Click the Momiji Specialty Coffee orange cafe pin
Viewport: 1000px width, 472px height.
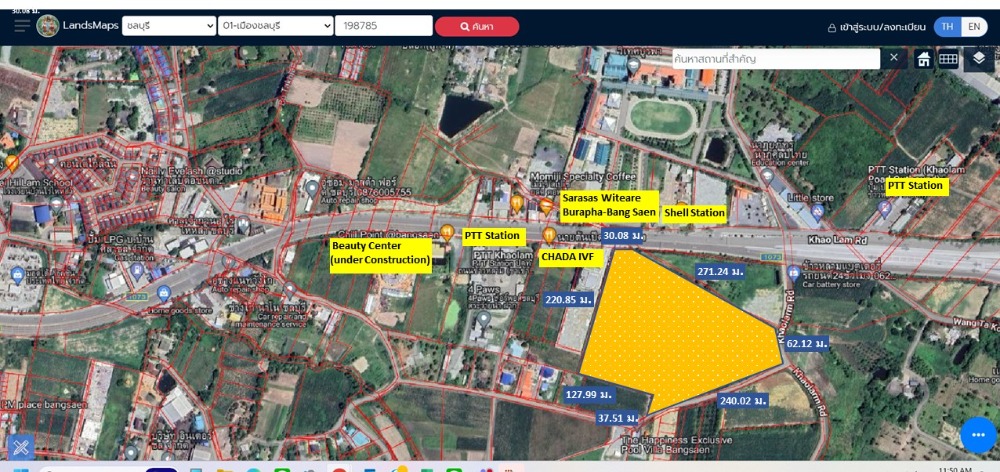click(546, 205)
